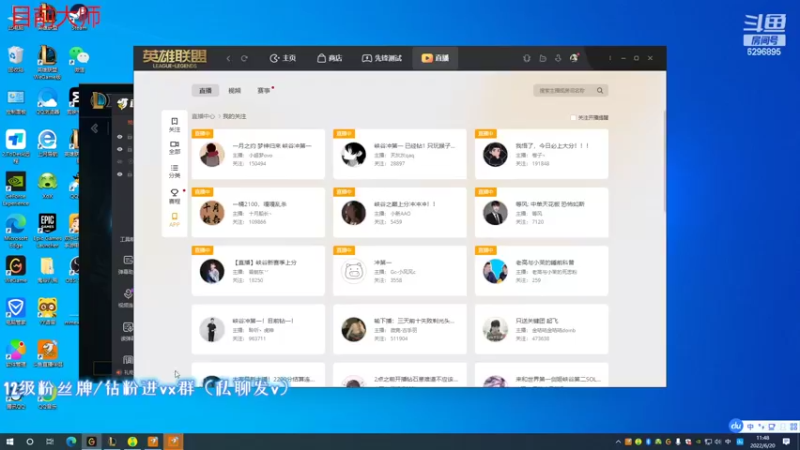Viewport: 800px width, 450px height.
Task: Open the 【直播】峡谷新赛季上分 stream
Action: (258, 270)
